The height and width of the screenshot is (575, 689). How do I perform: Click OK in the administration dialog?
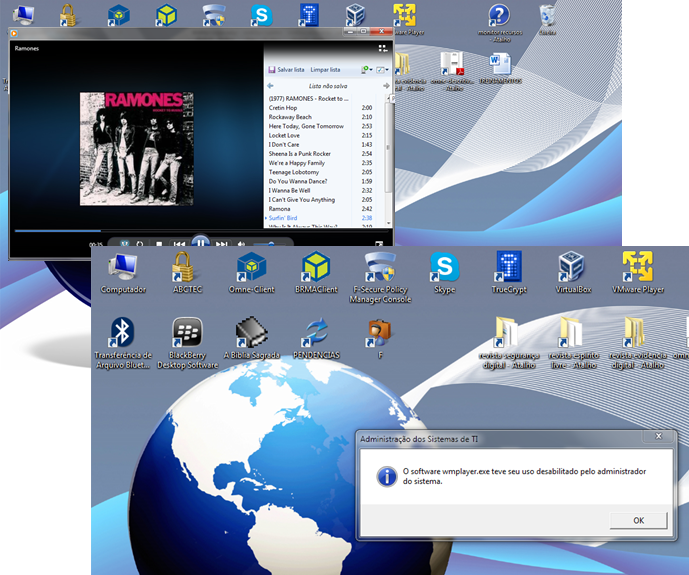(638, 520)
